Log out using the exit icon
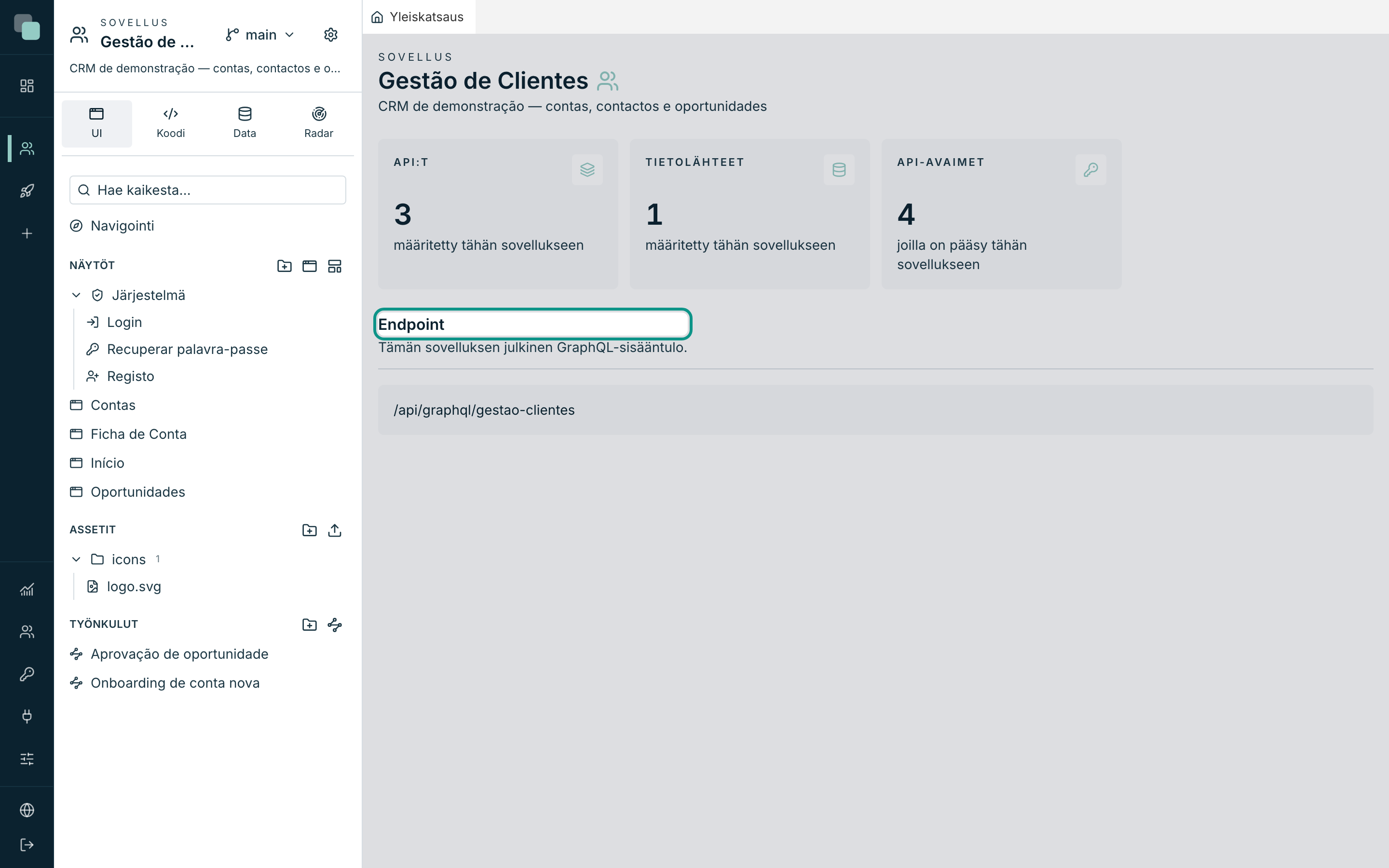The height and width of the screenshot is (868, 1389). click(x=27, y=845)
